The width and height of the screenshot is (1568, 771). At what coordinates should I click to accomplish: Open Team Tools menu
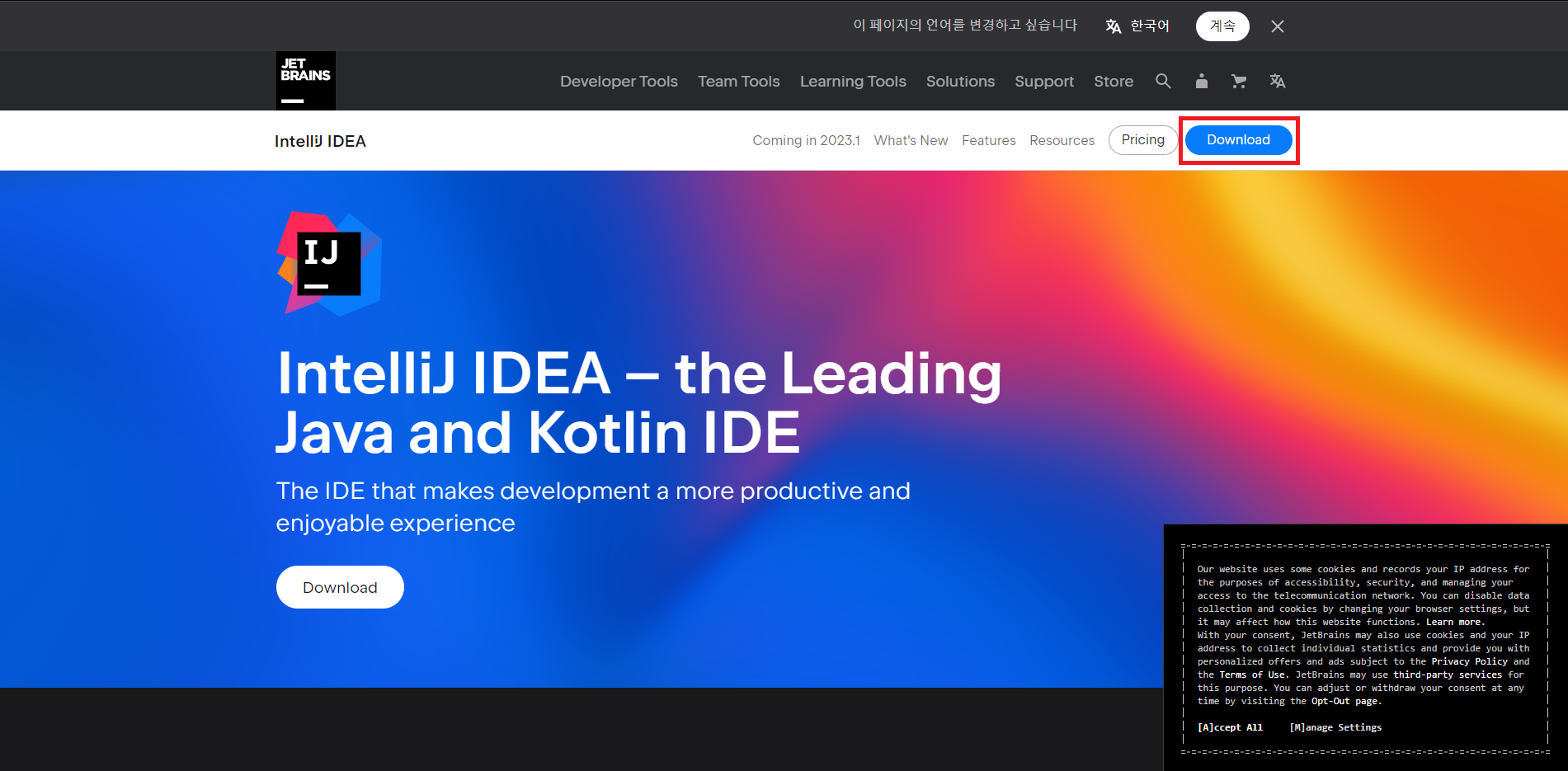(x=739, y=81)
